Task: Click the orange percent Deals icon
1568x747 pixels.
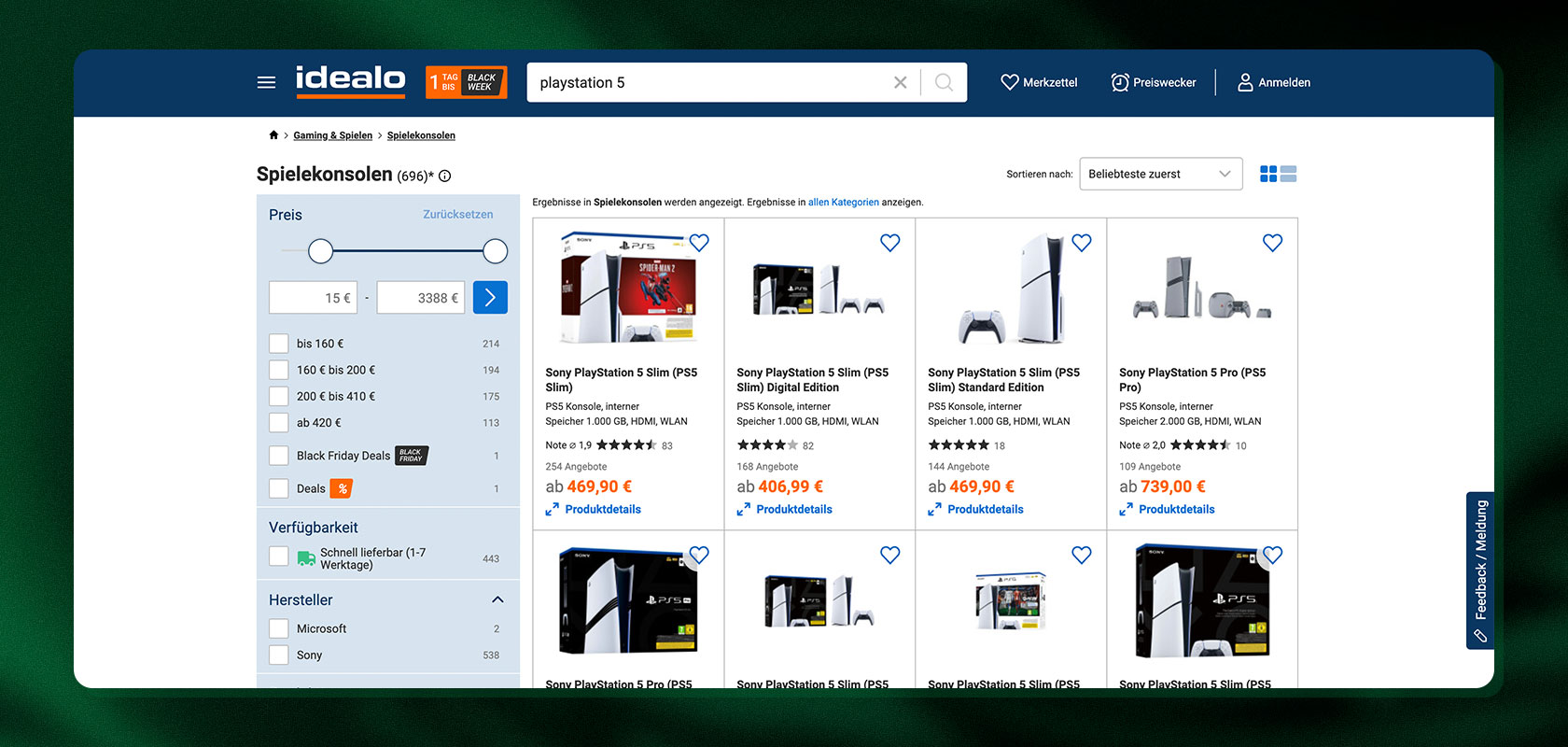Action: click(x=342, y=488)
